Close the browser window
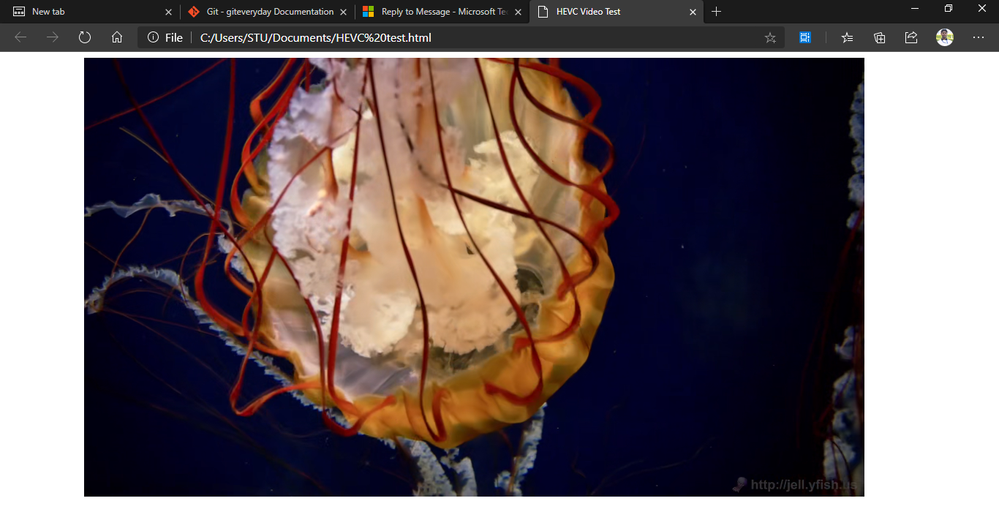This screenshot has width=999, height=531. pos(982,9)
